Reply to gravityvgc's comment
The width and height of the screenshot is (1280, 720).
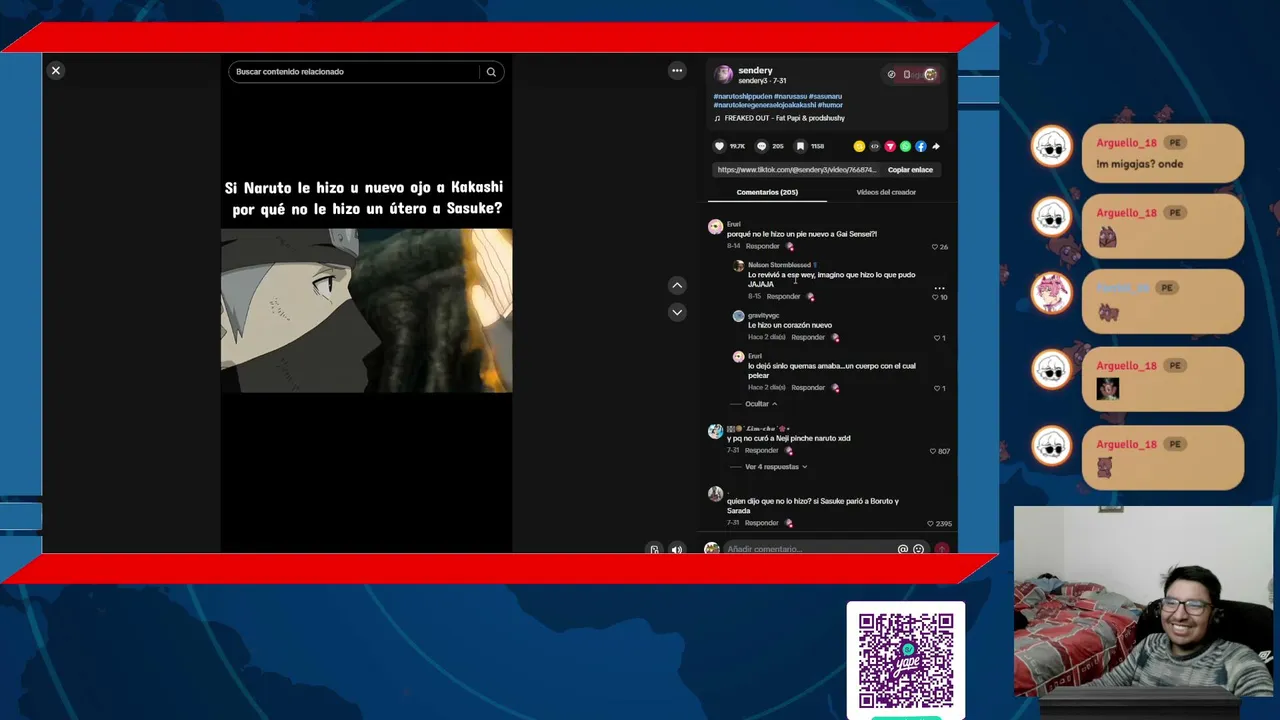pos(808,337)
